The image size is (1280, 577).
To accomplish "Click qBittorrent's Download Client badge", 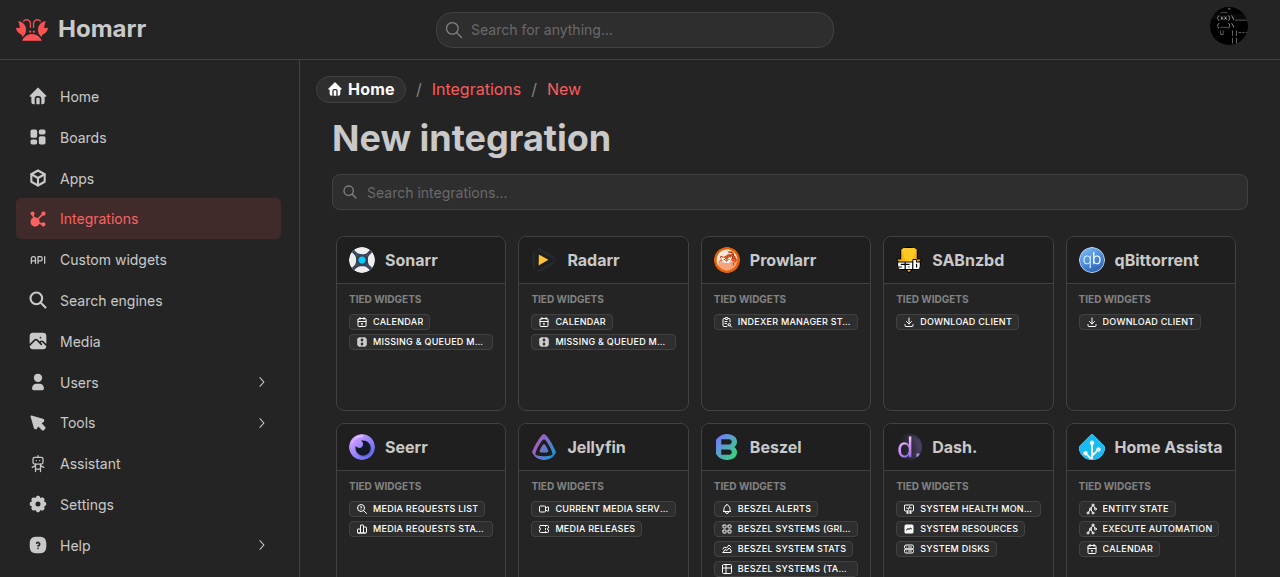I will (x=1140, y=322).
